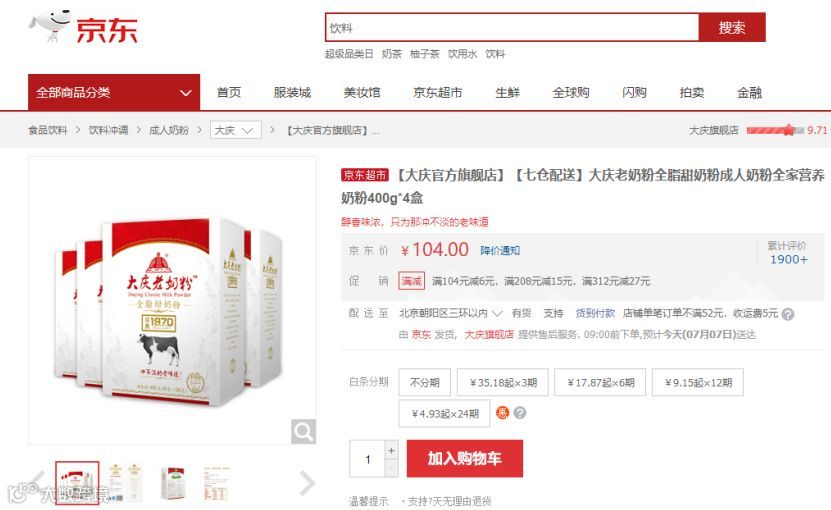Image resolution: width=831 pixels, height=510 pixels.
Task: Click the shipping fee help question mark
Action: (788, 314)
